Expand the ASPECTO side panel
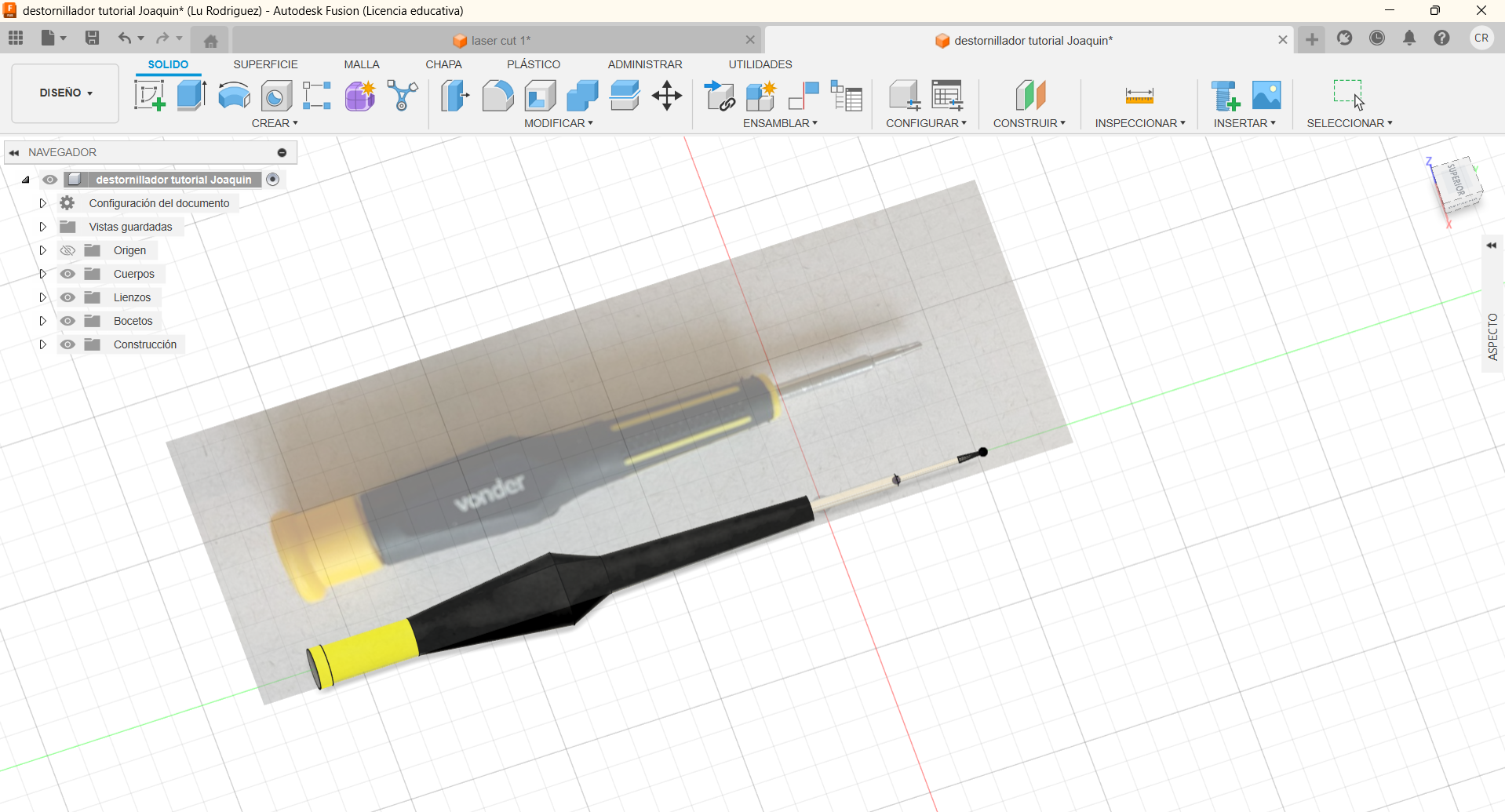 pyautogui.click(x=1492, y=246)
